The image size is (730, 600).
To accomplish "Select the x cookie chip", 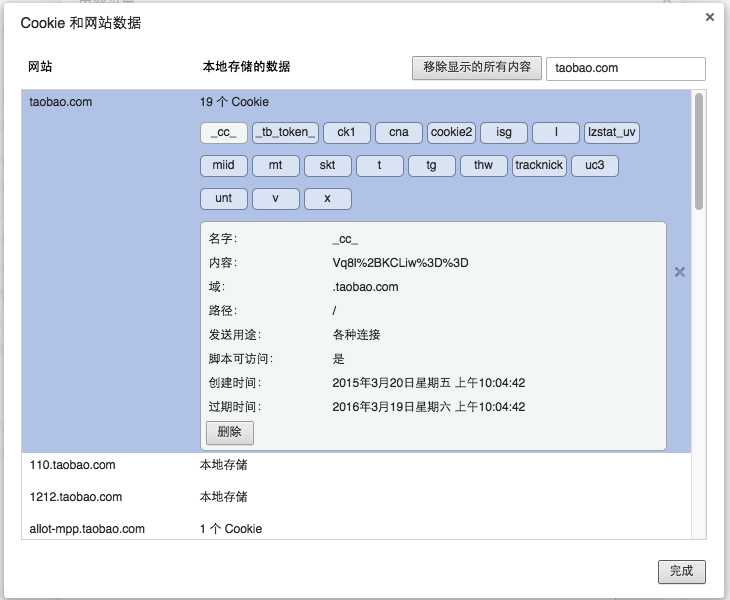I will [x=328, y=199].
